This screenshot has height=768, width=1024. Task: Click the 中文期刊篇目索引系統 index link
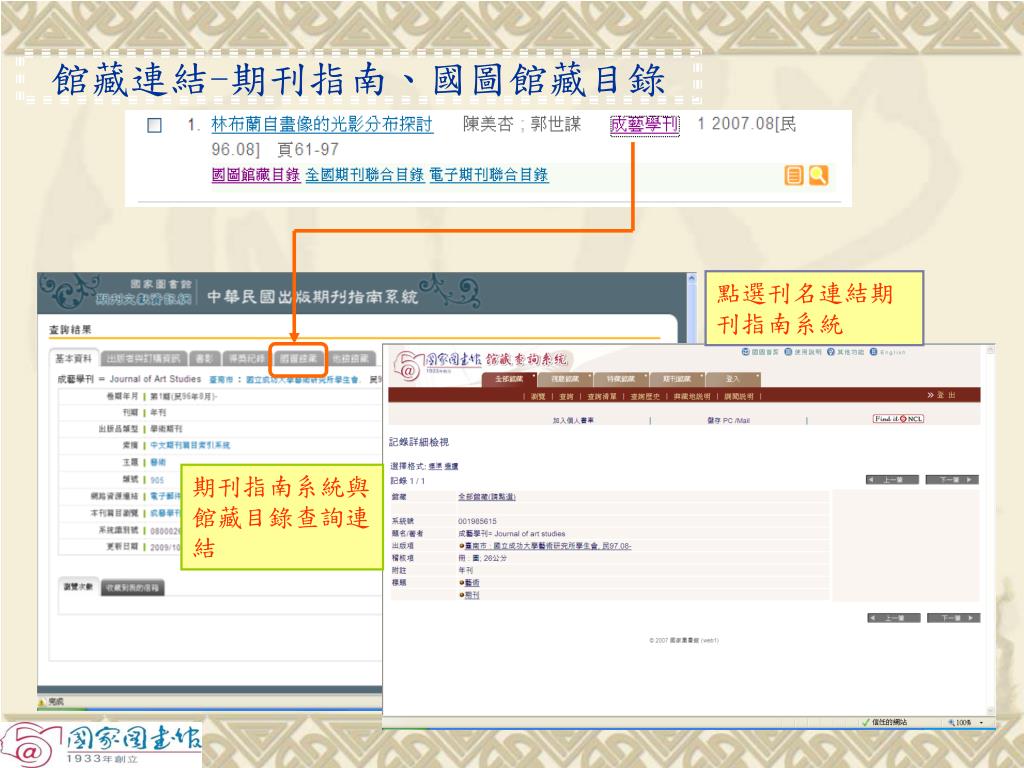190,445
